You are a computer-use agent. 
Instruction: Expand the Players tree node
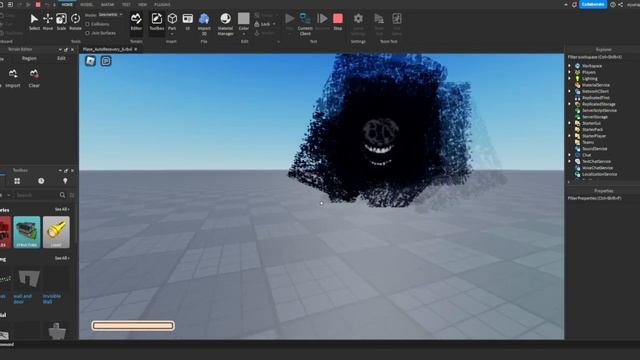(x=569, y=72)
